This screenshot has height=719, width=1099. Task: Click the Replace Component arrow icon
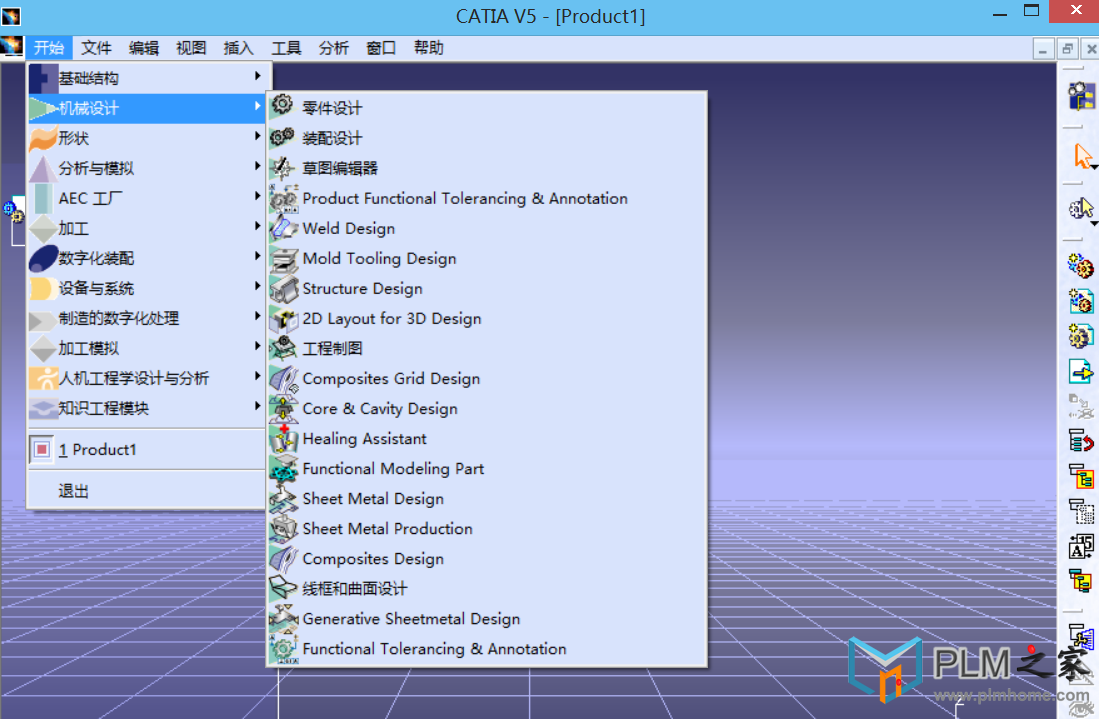[x=1081, y=371]
